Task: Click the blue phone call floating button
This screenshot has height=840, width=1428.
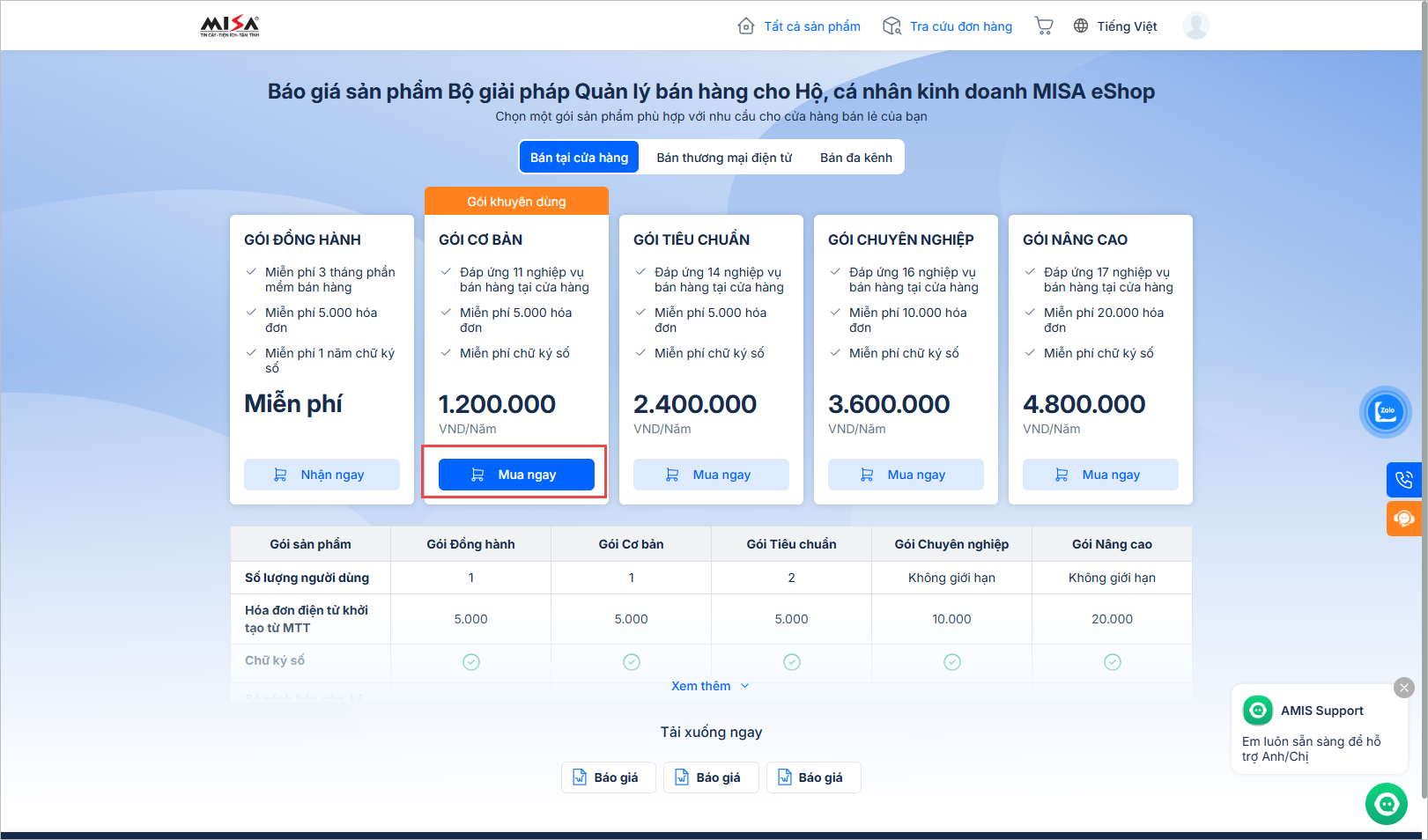Action: (x=1404, y=480)
